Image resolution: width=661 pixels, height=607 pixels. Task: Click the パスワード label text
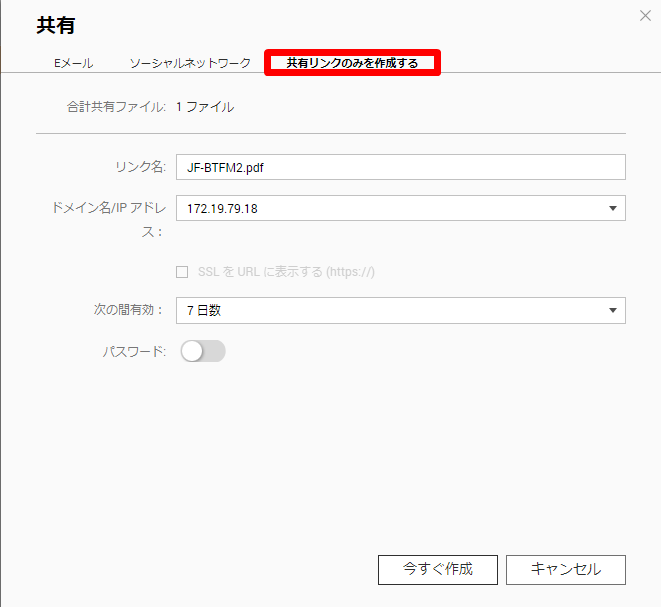point(134,351)
